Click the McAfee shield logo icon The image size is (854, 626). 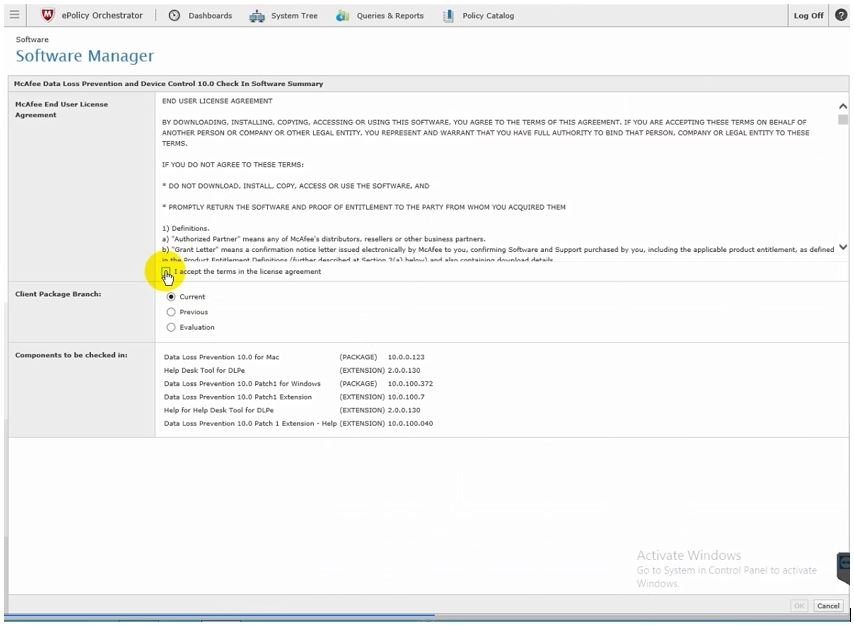(x=48, y=15)
